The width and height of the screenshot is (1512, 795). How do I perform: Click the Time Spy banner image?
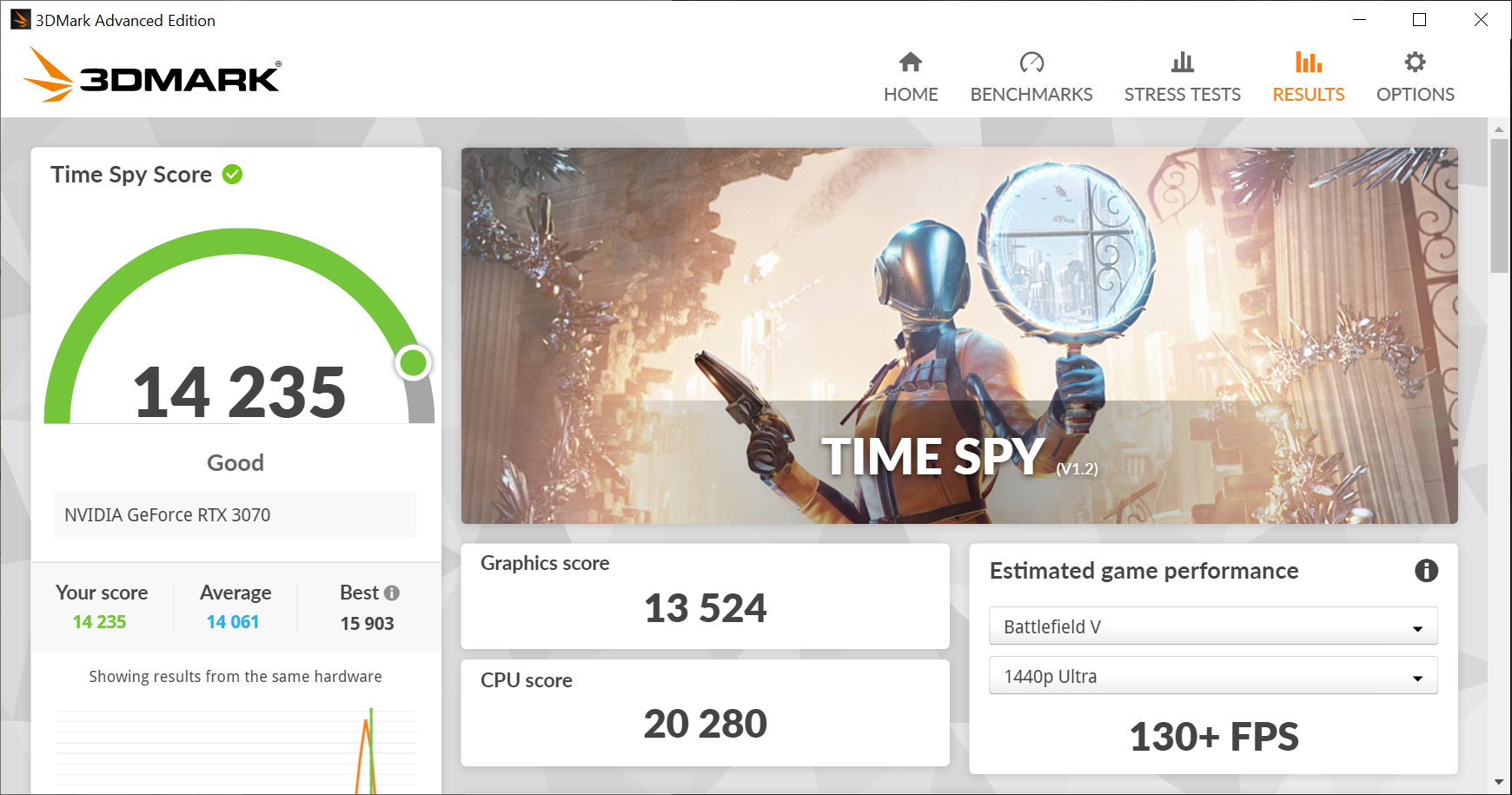[958, 335]
